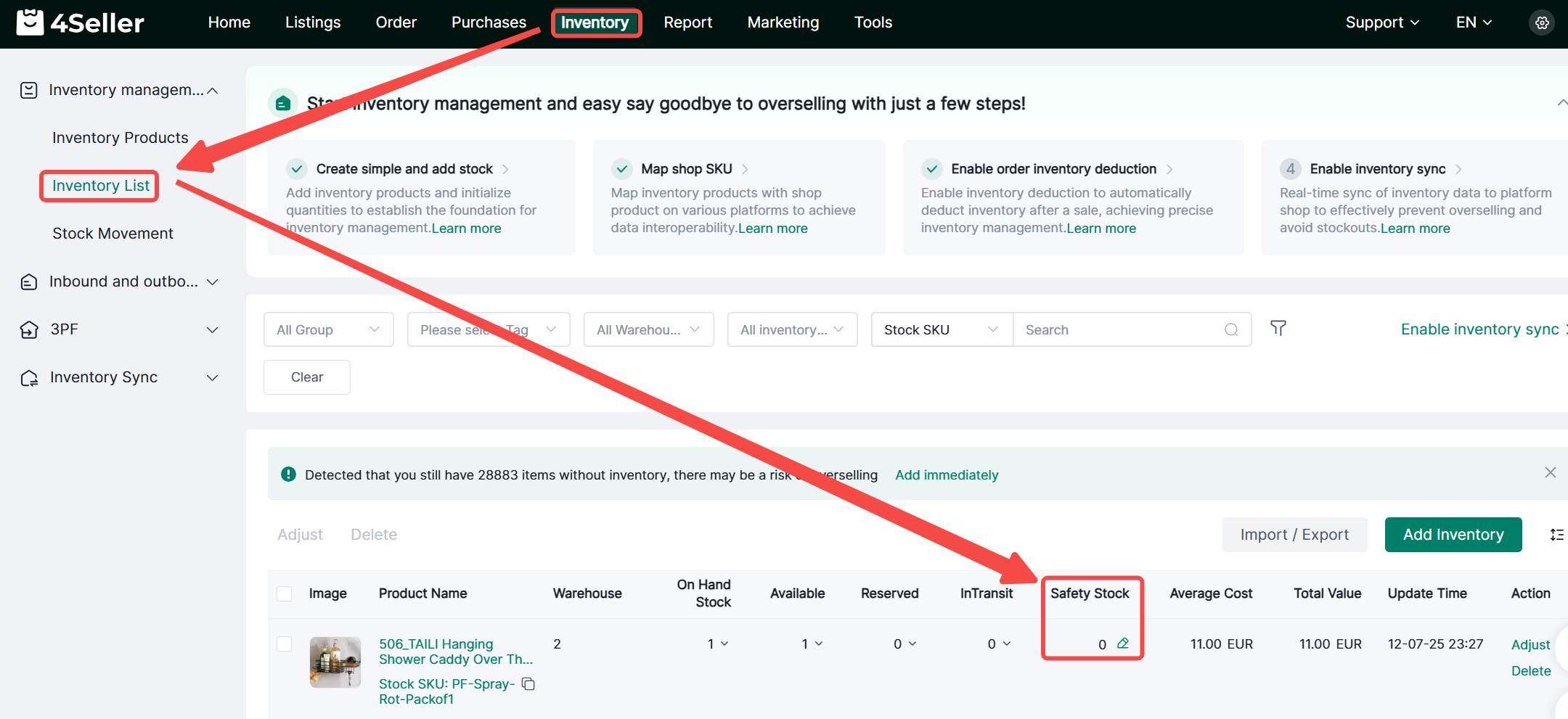Open the All Warehouse dropdown
Viewport: 1568px width, 719px height.
[x=648, y=330]
